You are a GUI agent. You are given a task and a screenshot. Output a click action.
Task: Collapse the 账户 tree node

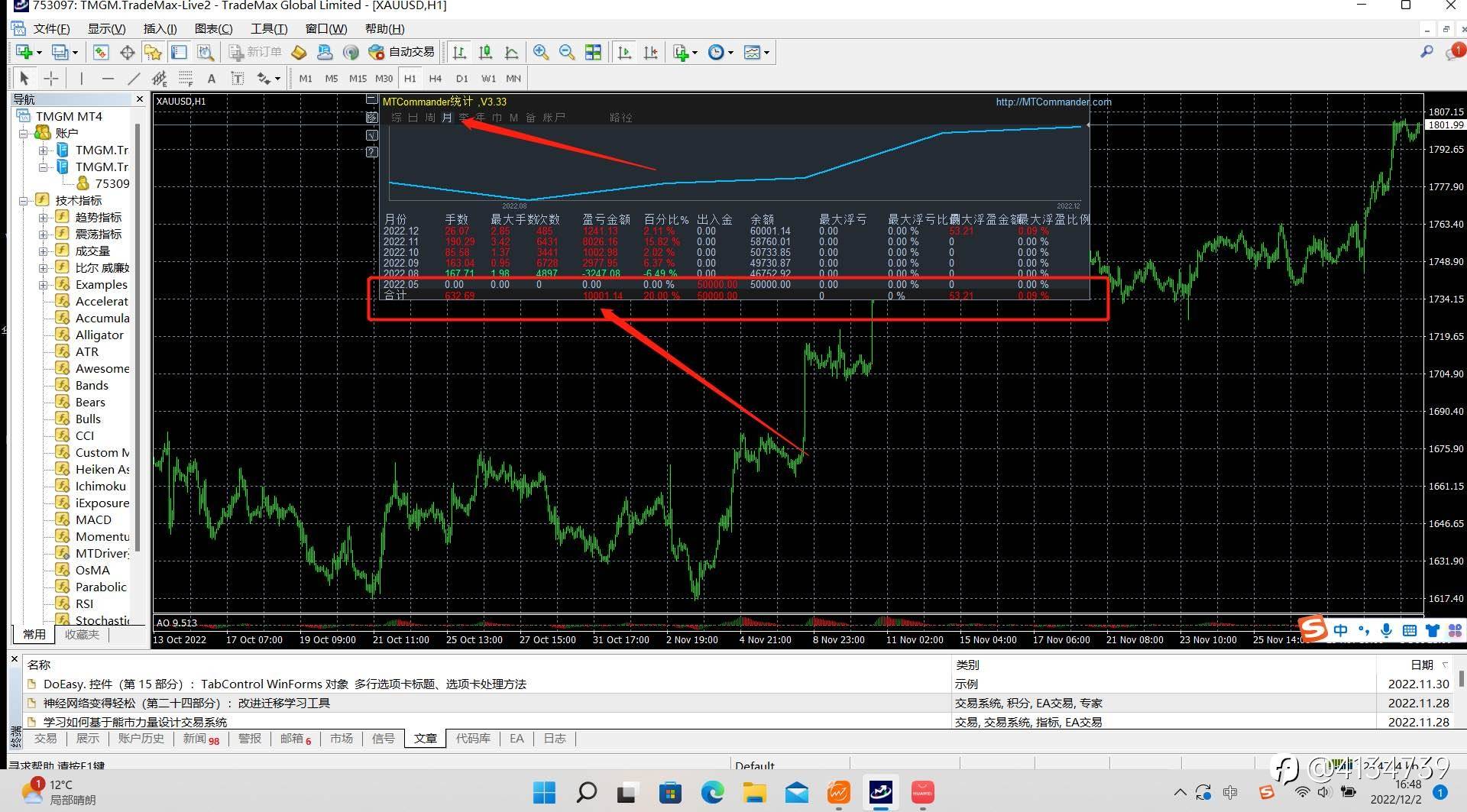pos(24,133)
